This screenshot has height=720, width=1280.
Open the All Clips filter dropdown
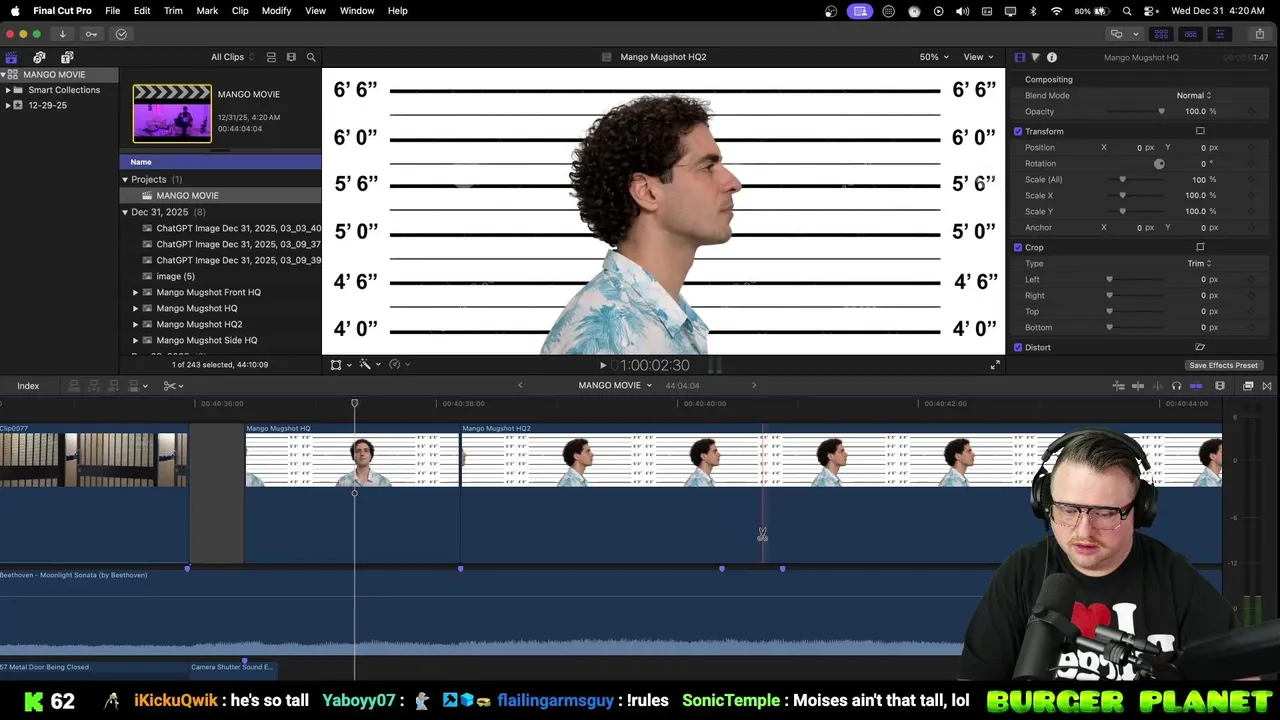(x=233, y=57)
